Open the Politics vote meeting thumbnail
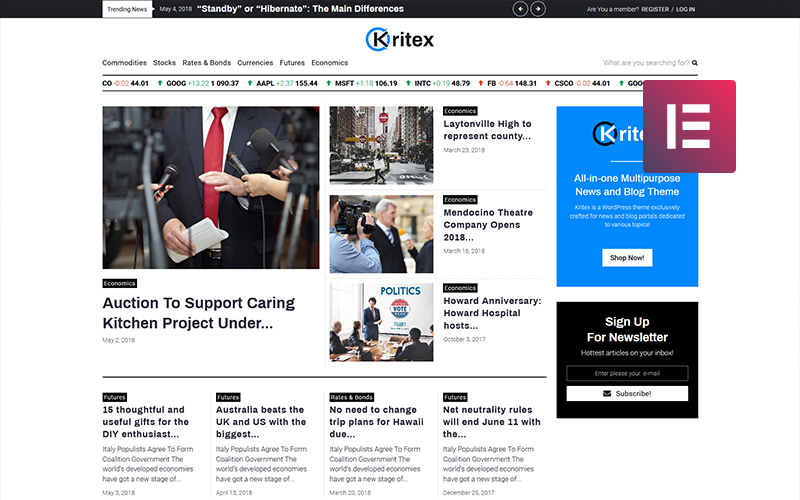 pyautogui.click(x=381, y=322)
